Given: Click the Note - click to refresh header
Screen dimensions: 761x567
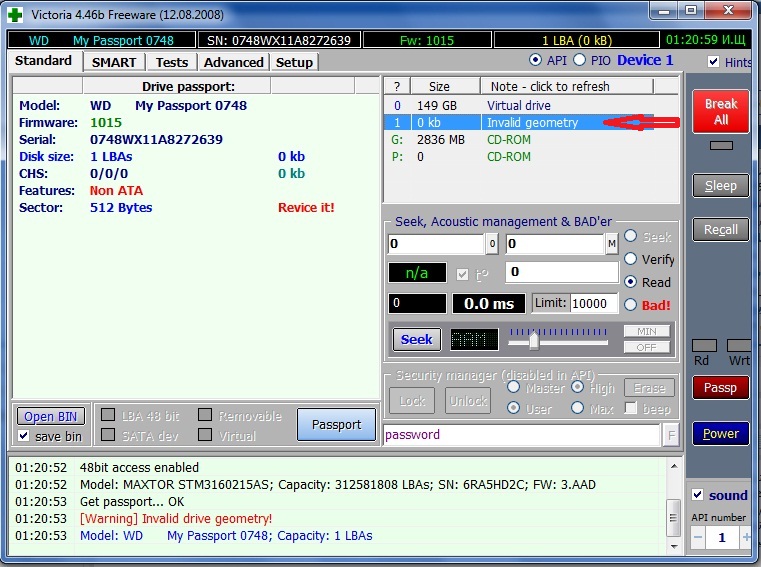Looking at the screenshot, I should coord(566,86).
